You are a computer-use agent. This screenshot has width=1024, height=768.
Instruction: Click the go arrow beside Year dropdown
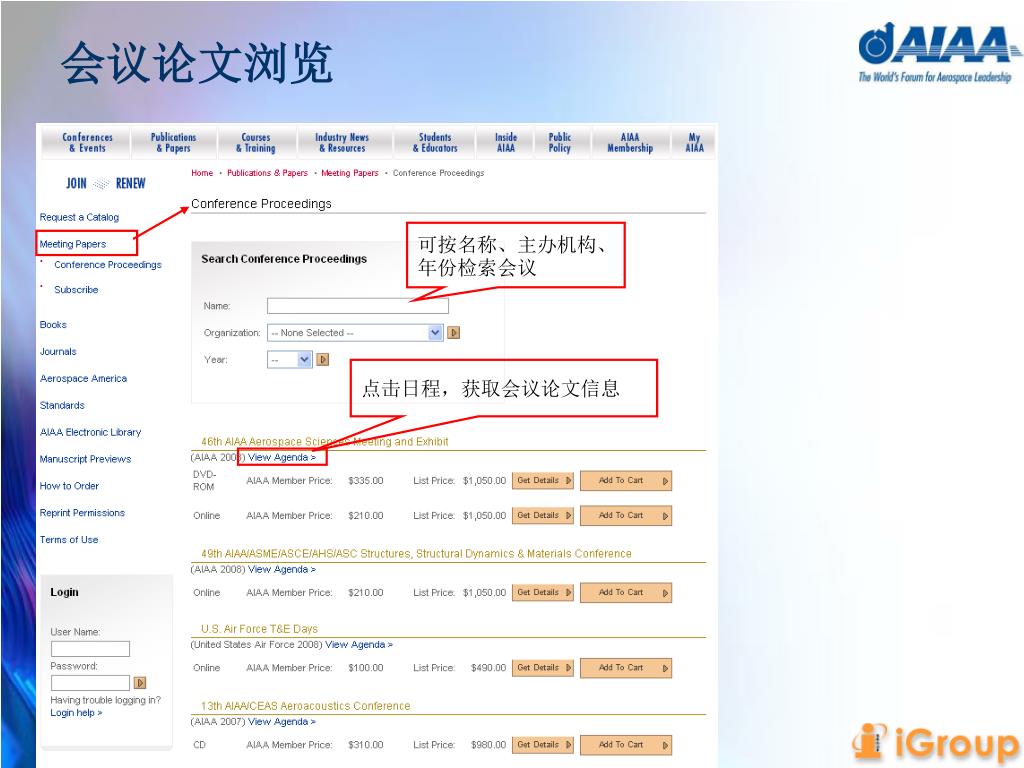point(323,359)
